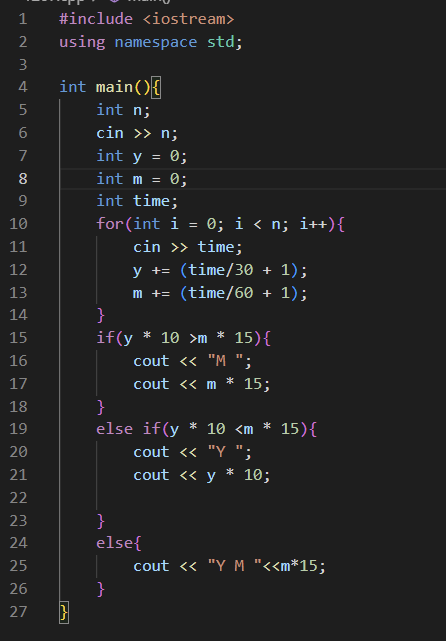Click empty line number 22 in the gutter

[x=18, y=498]
